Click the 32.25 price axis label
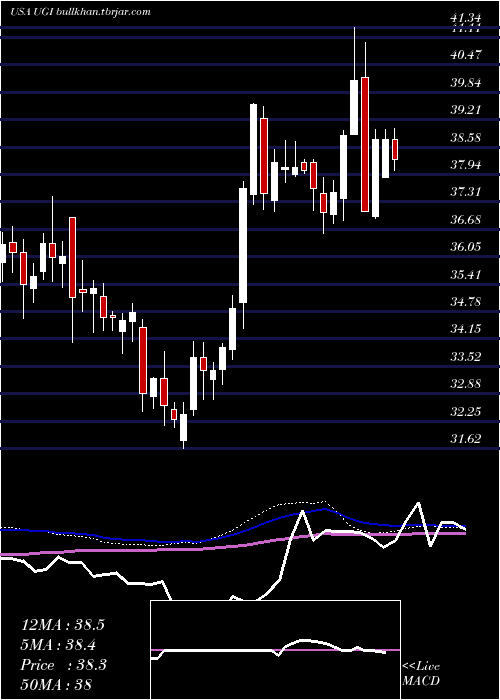 pos(466,412)
